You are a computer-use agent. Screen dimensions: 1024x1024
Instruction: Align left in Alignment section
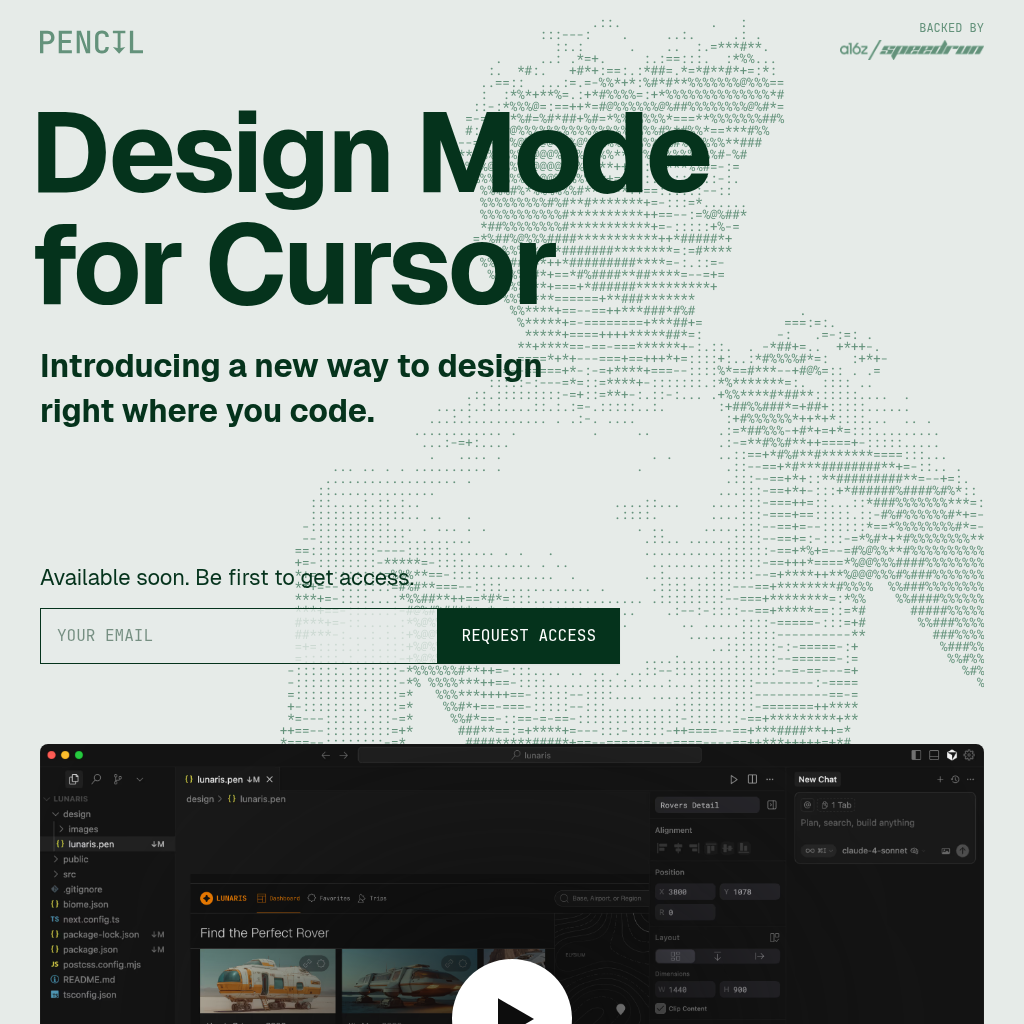tap(662, 848)
